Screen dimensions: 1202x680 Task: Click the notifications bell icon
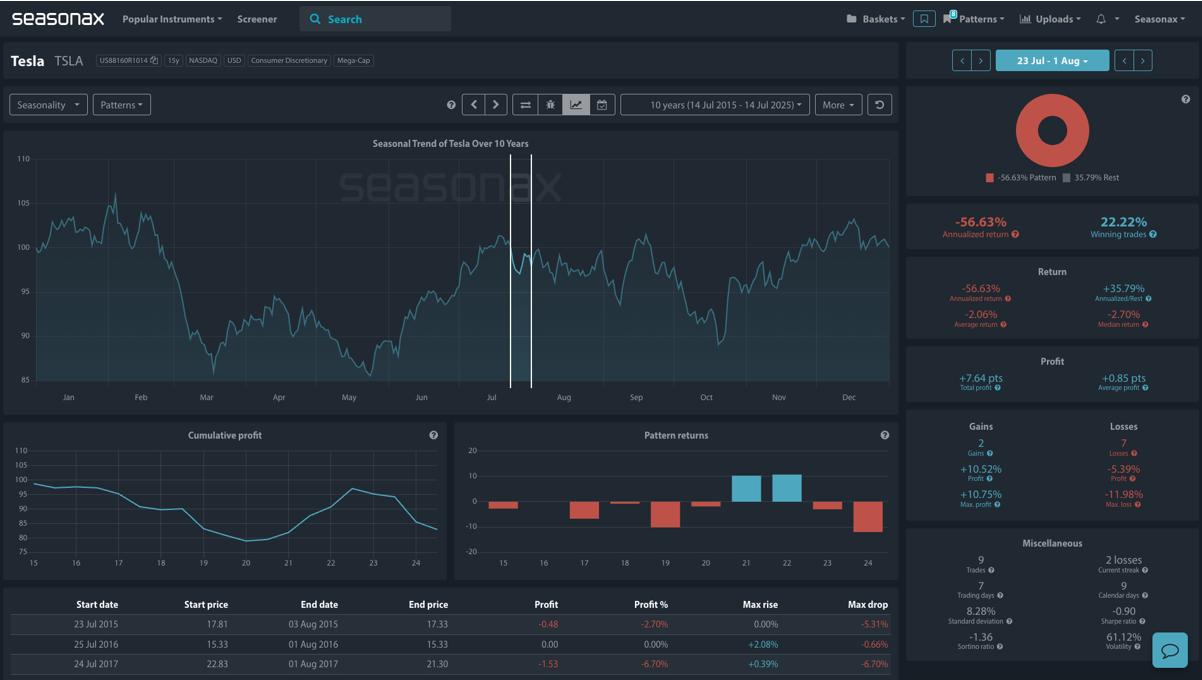[x=1103, y=19]
